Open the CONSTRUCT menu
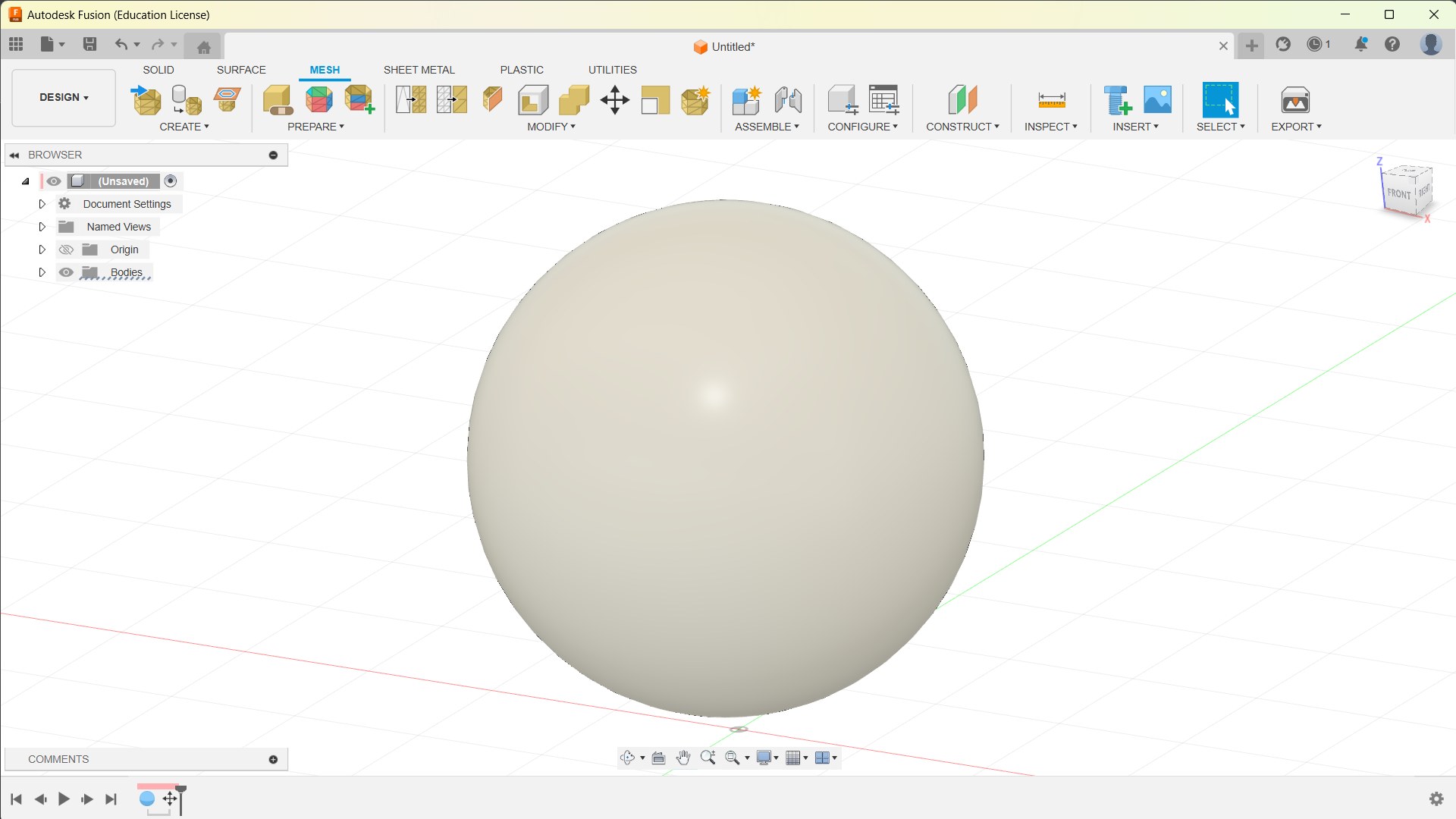This screenshot has height=819, width=1456. tap(962, 127)
